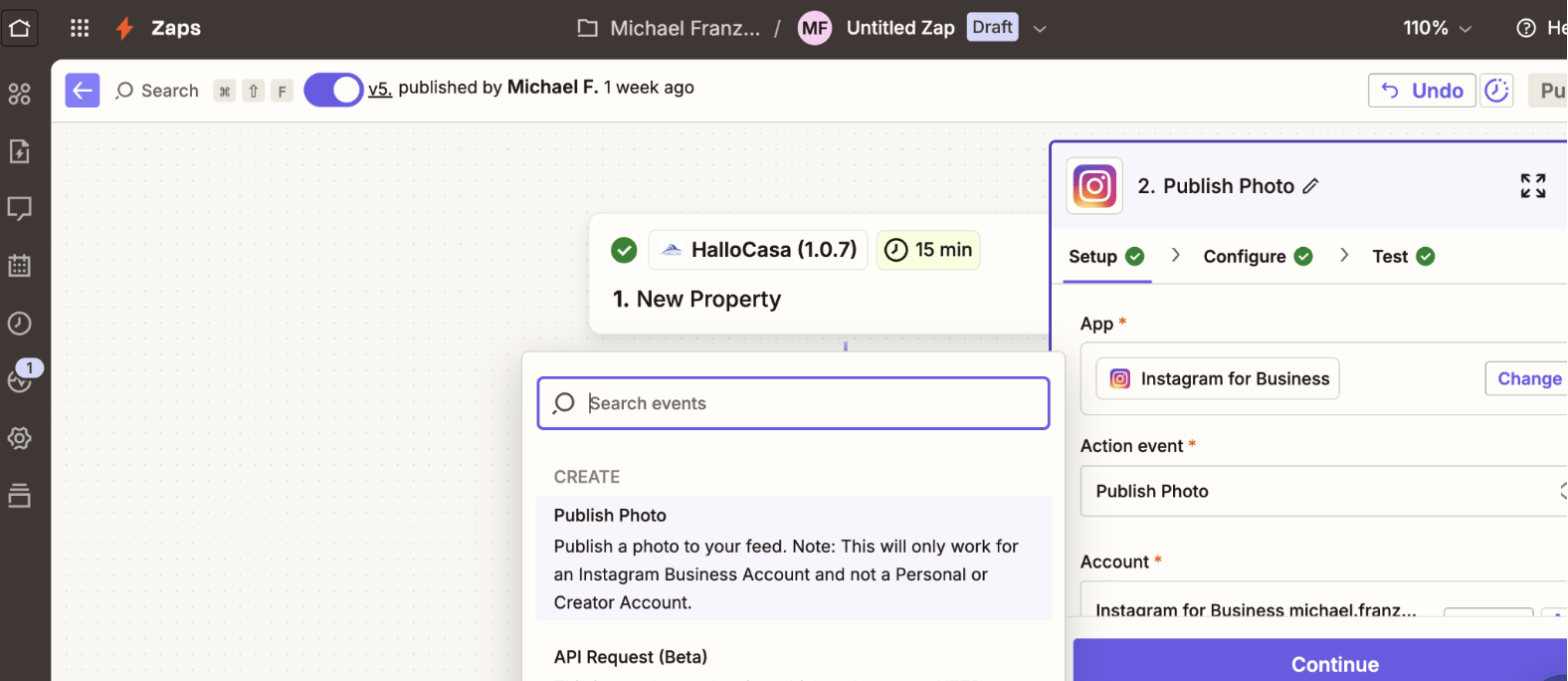Viewport: 1568px width, 681px height.
Task: Open the sidebar calendar icon
Action: tap(20, 266)
